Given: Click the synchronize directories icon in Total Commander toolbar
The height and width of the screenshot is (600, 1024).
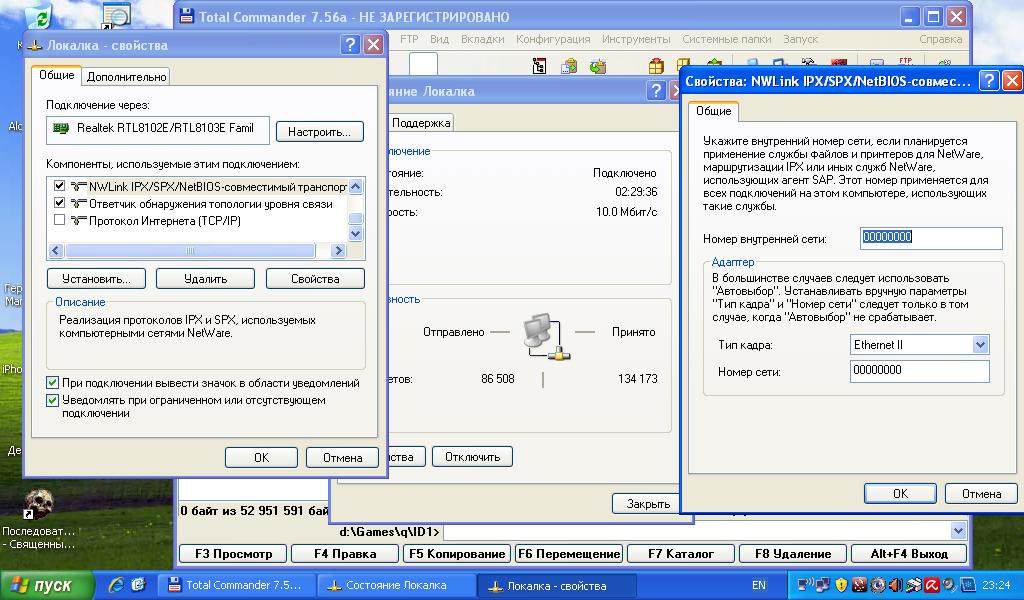Looking at the screenshot, I should pos(598,65).
